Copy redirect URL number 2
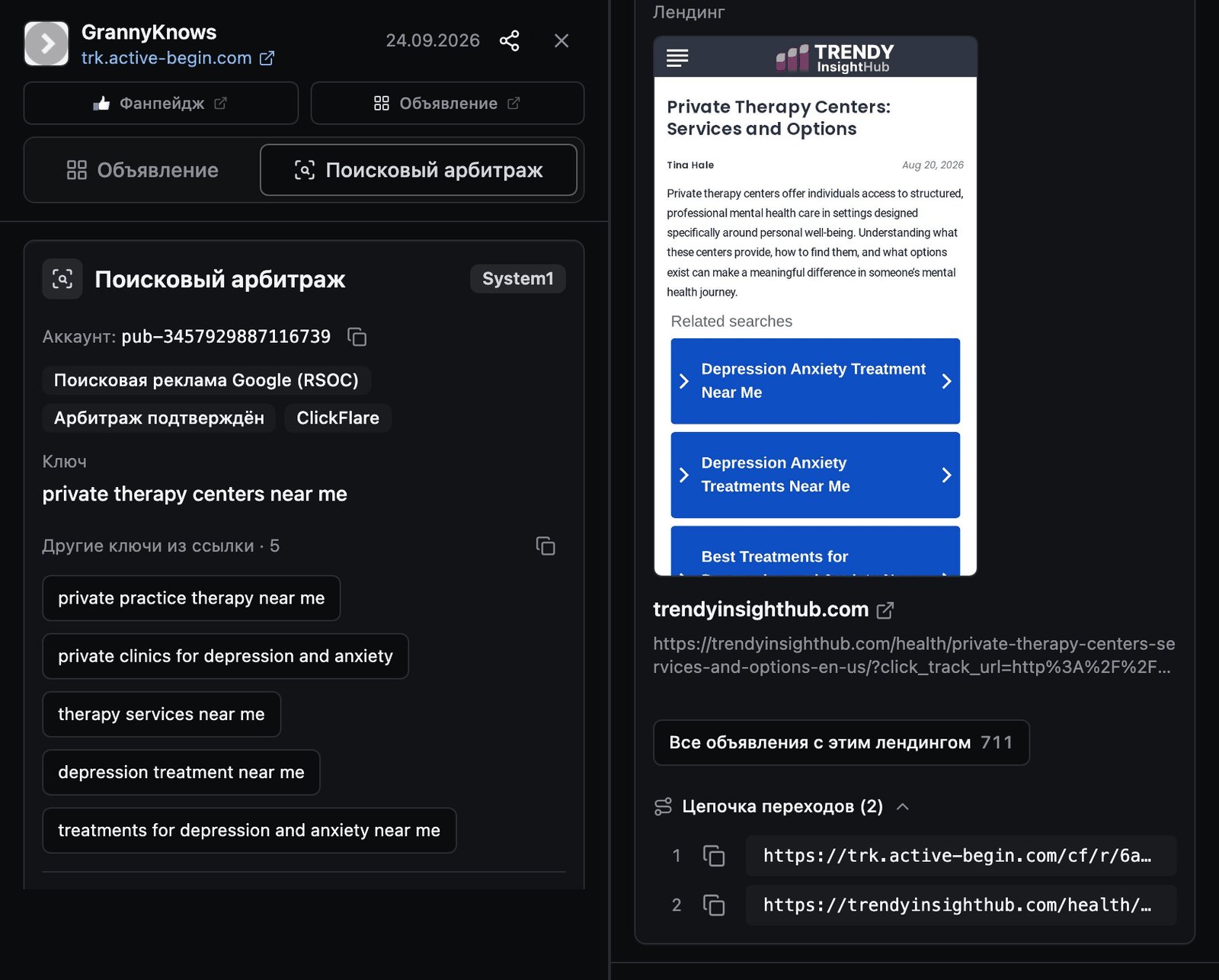1219x980 pixels. pos(714,905)
